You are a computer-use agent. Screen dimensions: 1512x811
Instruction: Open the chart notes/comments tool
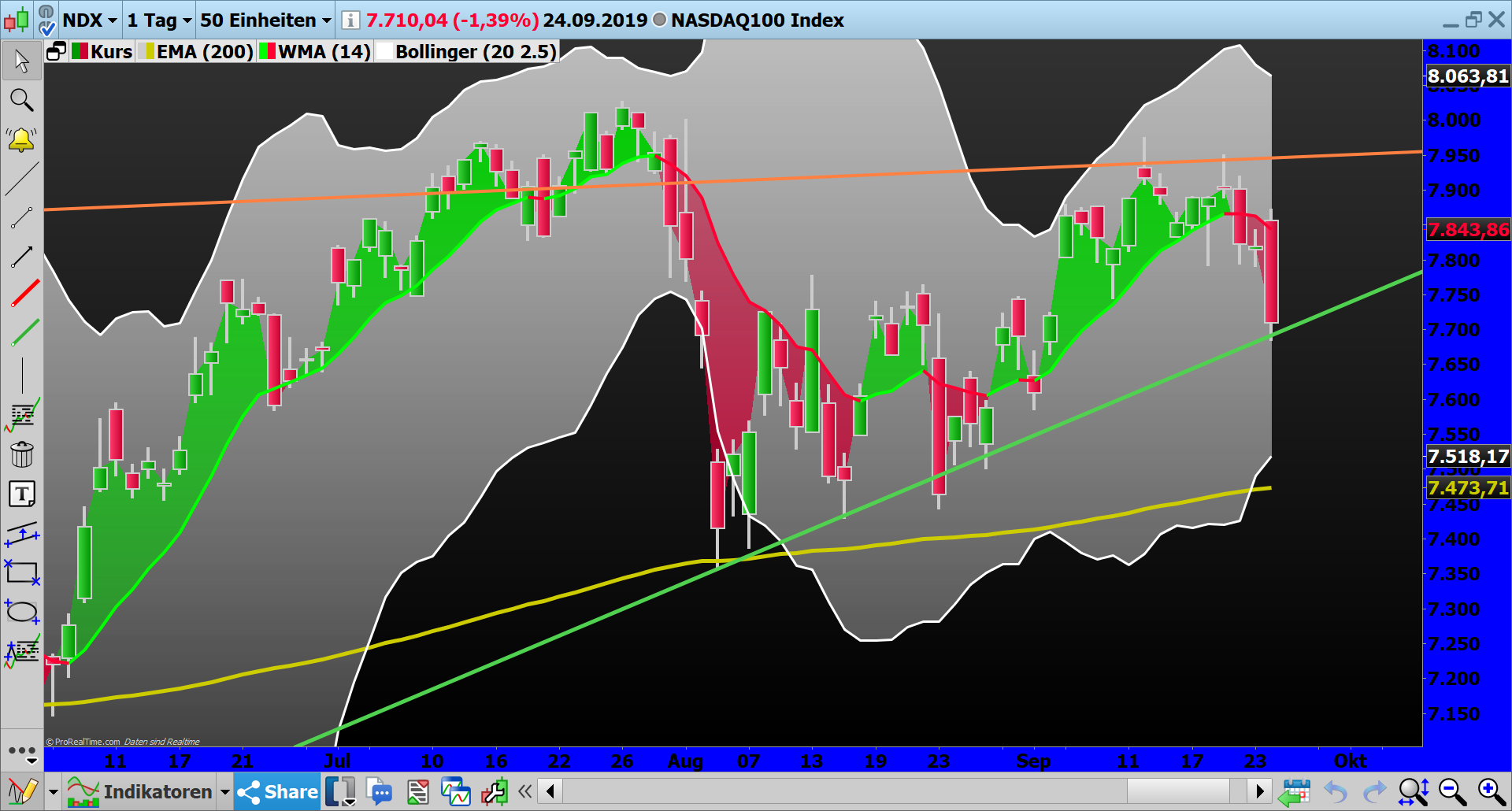[380, 791]
